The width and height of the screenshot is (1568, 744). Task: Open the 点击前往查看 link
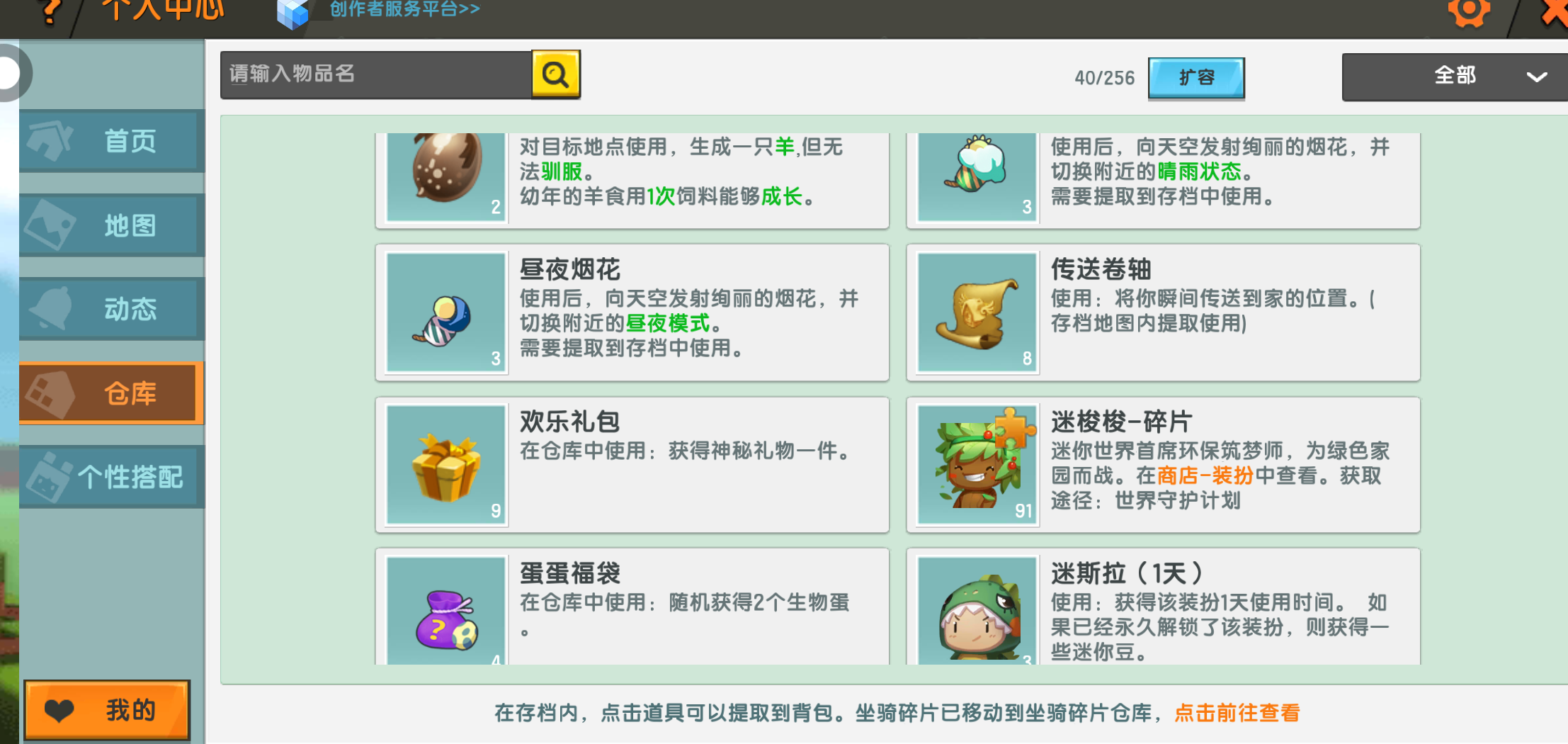[x=1237, y=713]
